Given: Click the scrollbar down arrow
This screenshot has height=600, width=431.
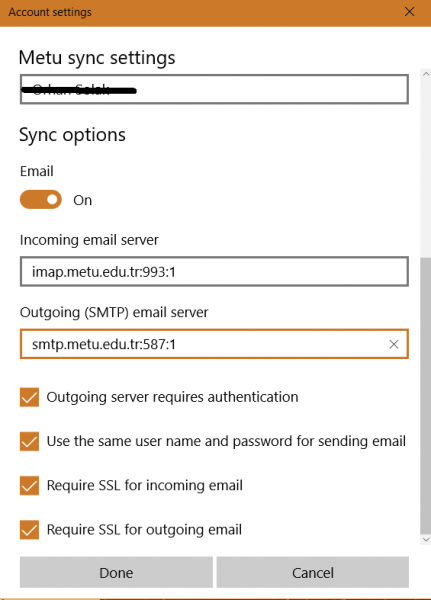Looking at the screenshot, I should tap(426, 540).
